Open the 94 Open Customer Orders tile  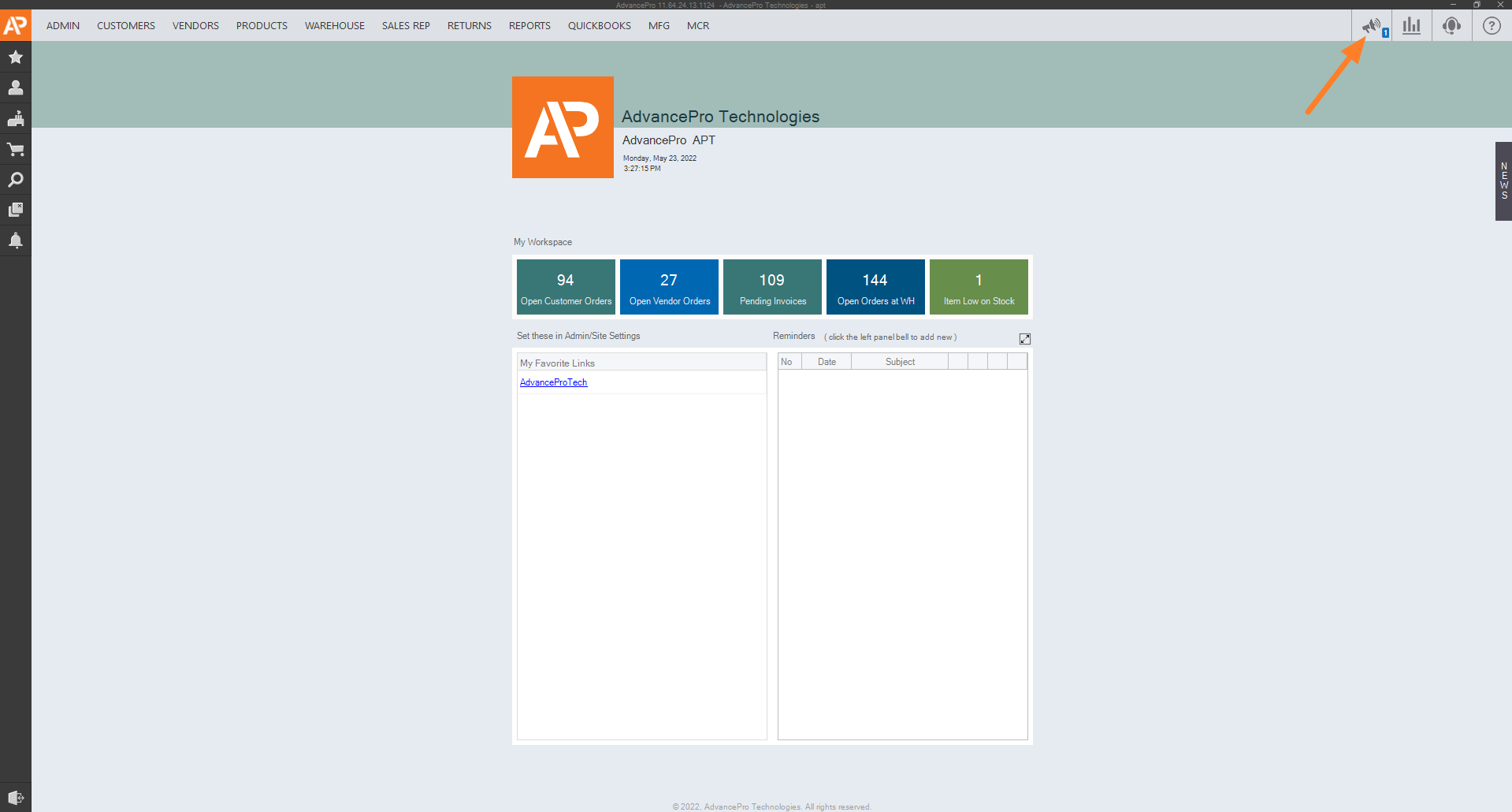[x=566, y=287]
